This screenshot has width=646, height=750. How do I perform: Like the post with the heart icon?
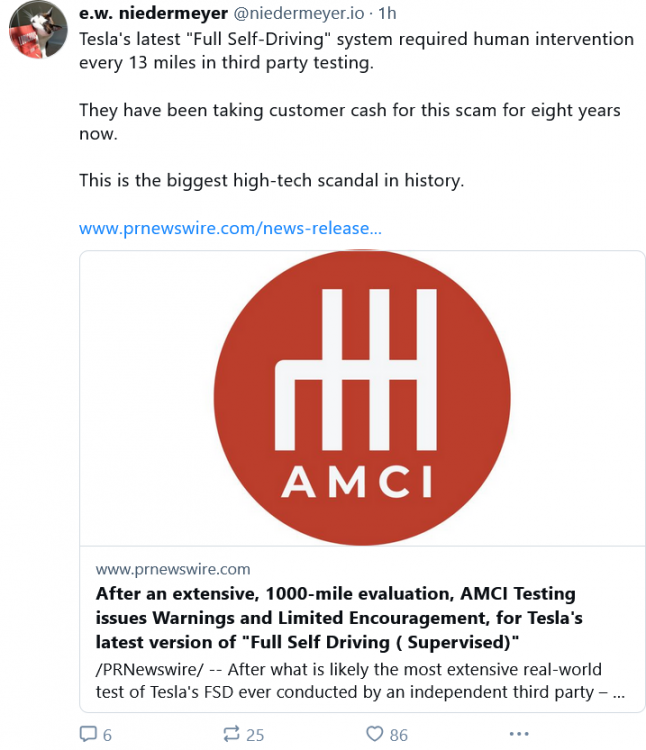pyautogui.click(x=375, y=734)
